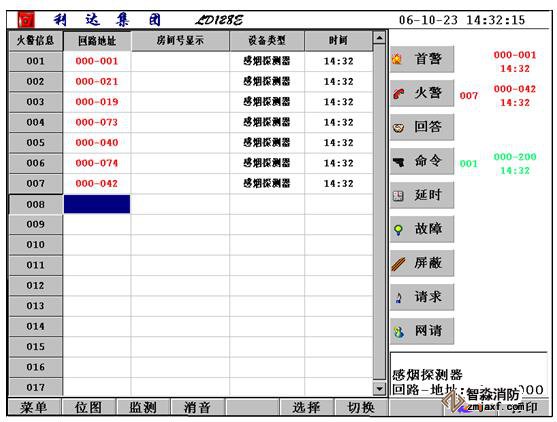This screenshot has width=557, height=422.
Task: Select row number 002
Action: click(36, 81)
